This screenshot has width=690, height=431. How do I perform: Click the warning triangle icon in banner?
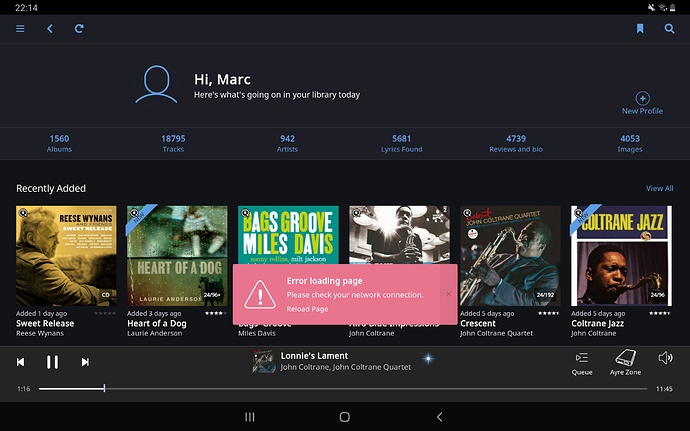tap(260, 294)
